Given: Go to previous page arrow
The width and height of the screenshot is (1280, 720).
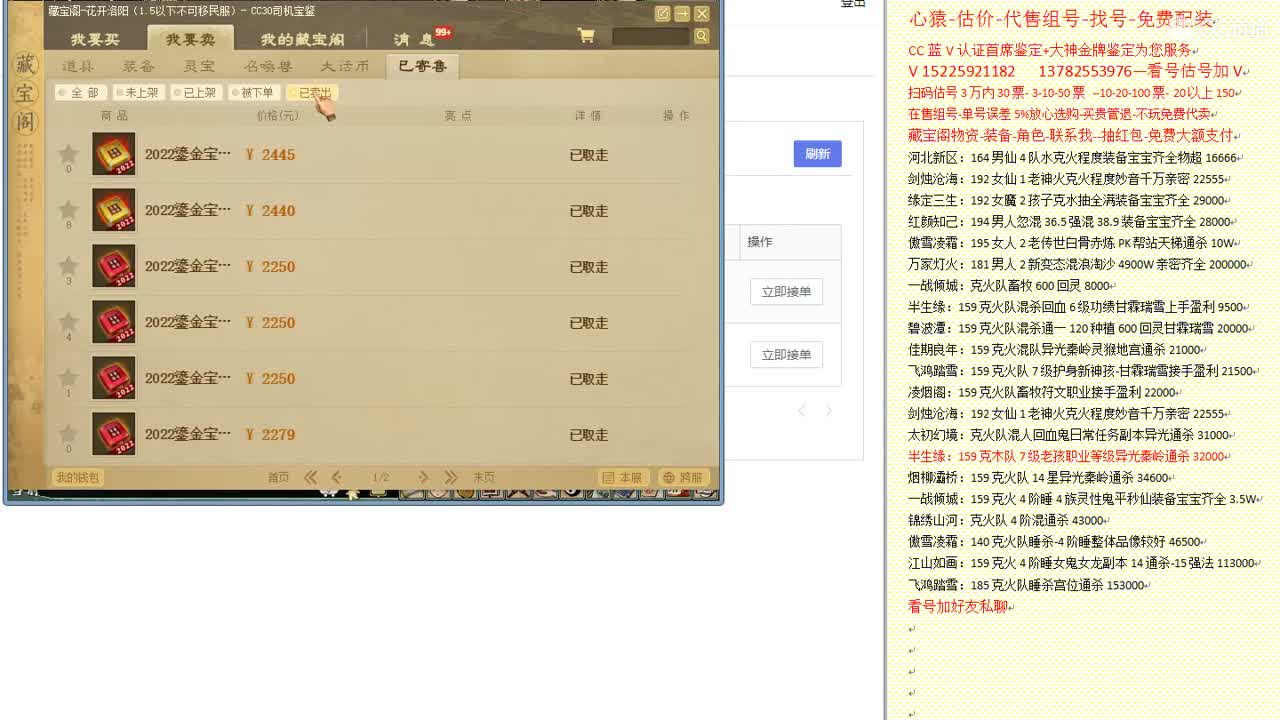Looking at the screenshot, I should coord(336,477).
